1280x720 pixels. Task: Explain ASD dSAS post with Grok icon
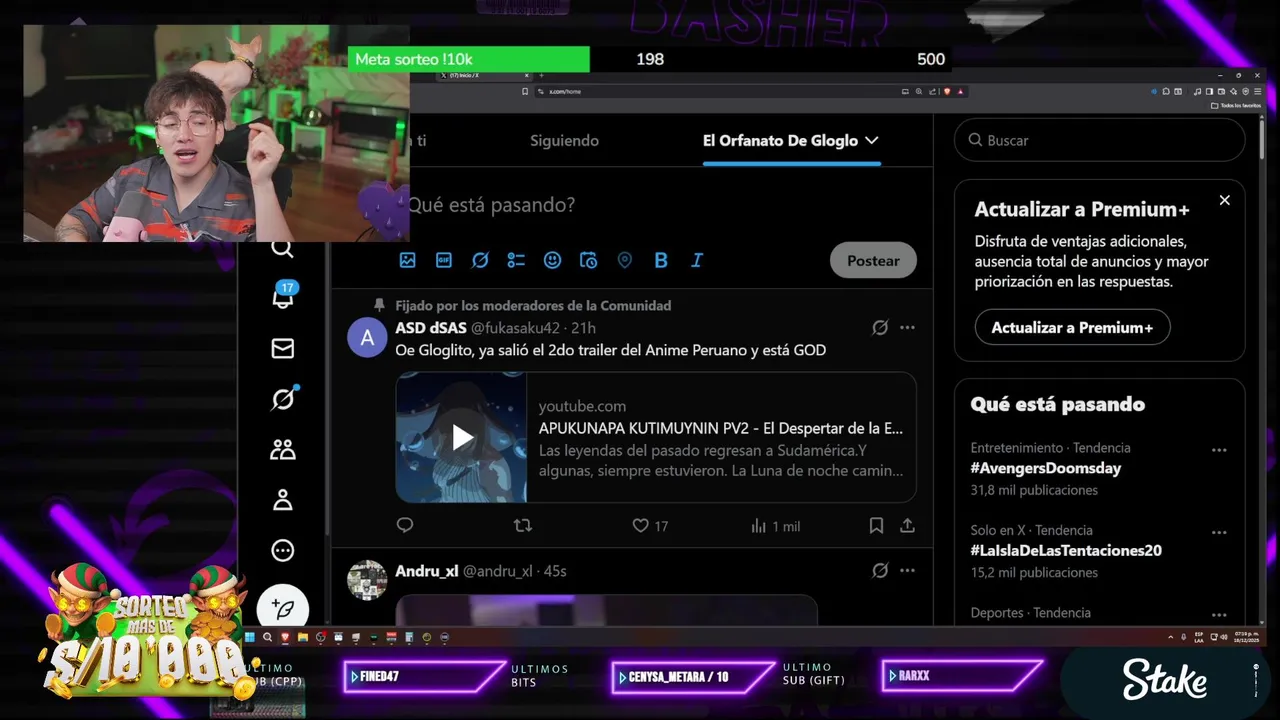tap(880, 327)
